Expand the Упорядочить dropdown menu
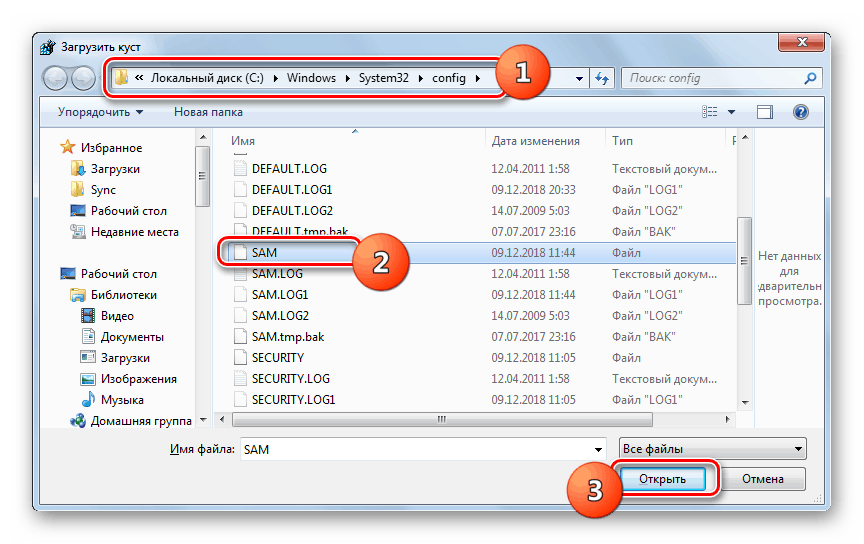 [101, 112]
